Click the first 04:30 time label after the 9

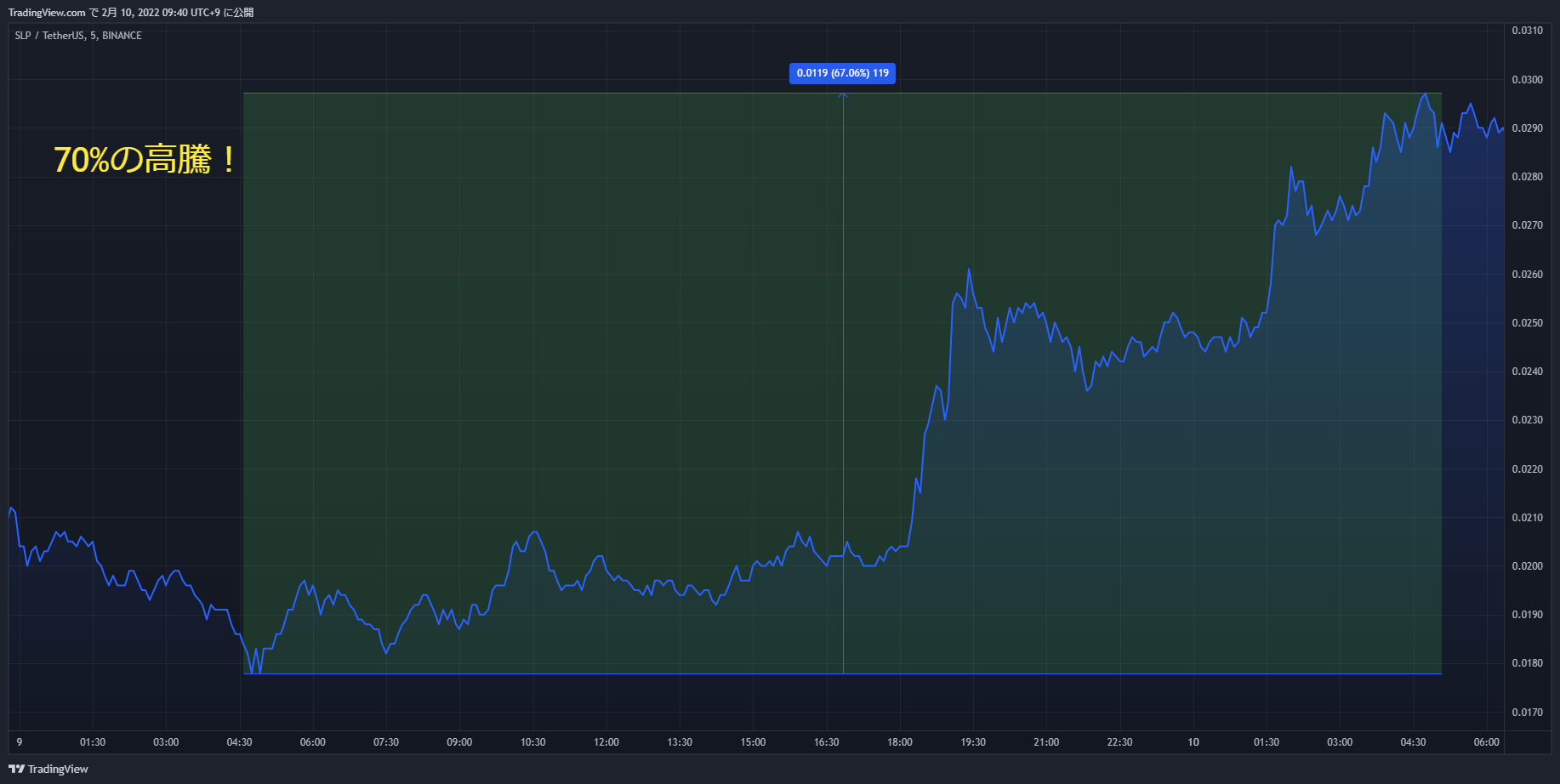coord(239,742)
